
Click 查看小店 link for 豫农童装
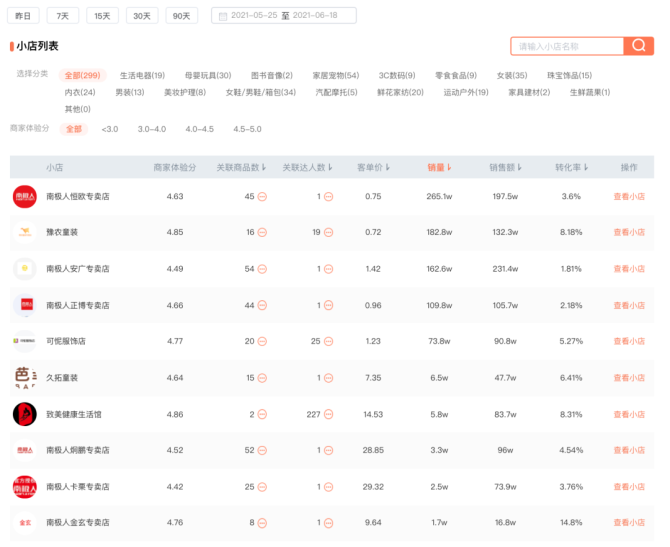pos(629,232)
